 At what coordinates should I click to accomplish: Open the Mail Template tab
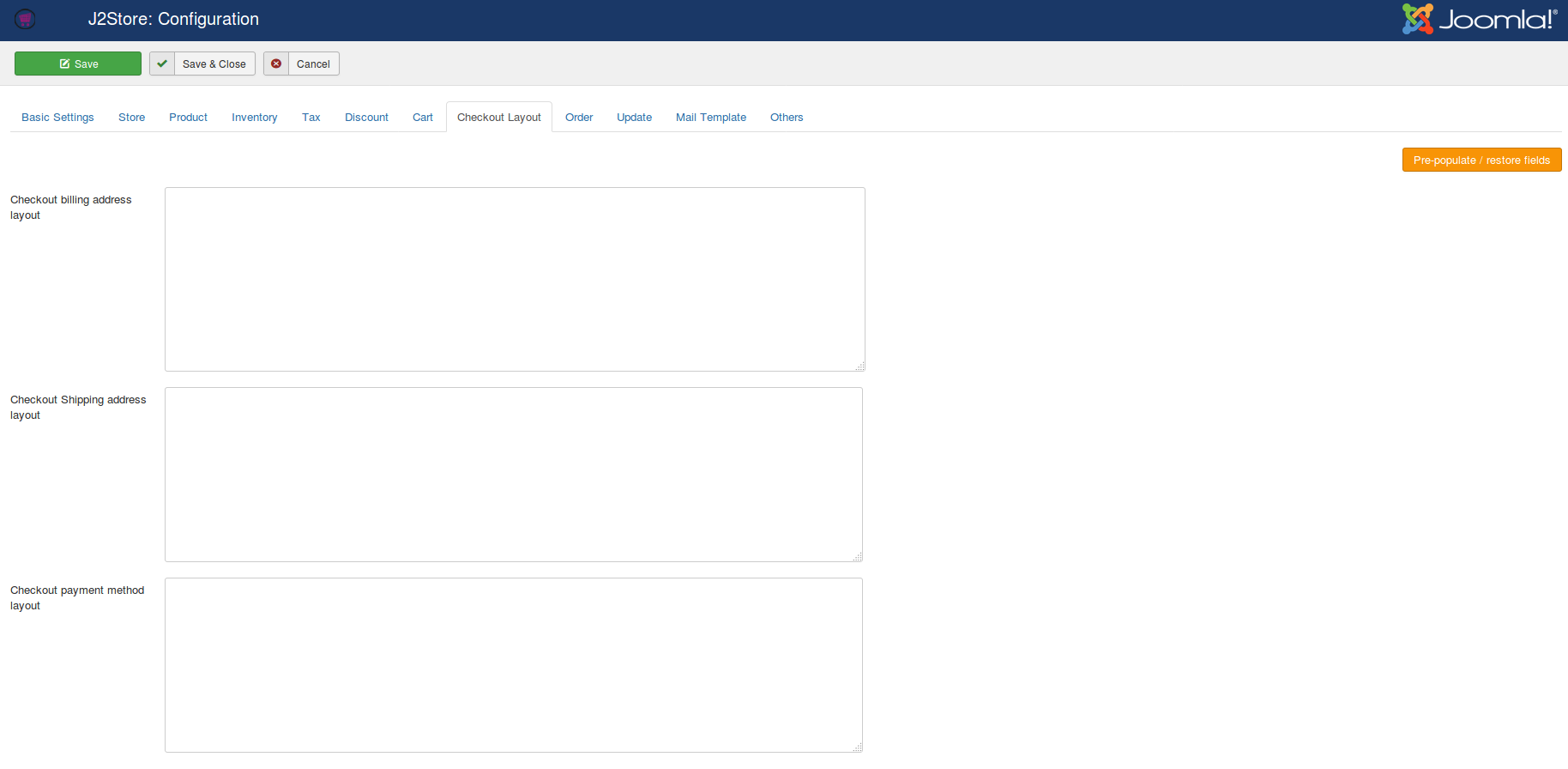710,118
